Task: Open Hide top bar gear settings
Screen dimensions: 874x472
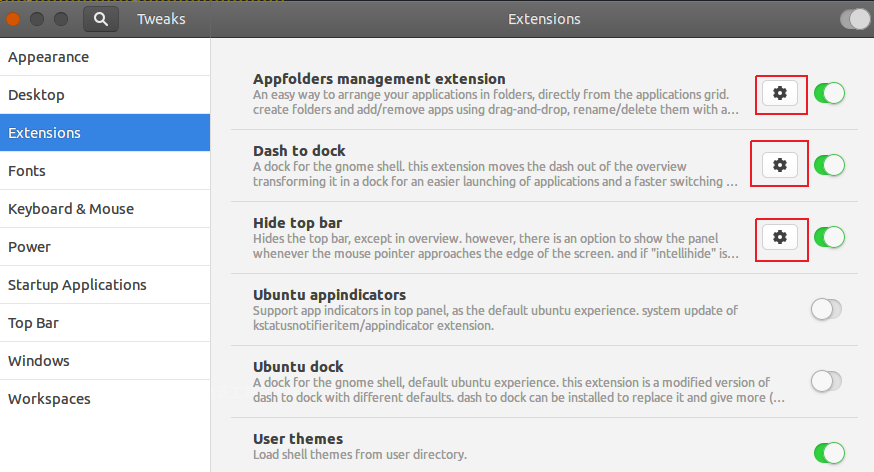Action: [x=780, y=237]
